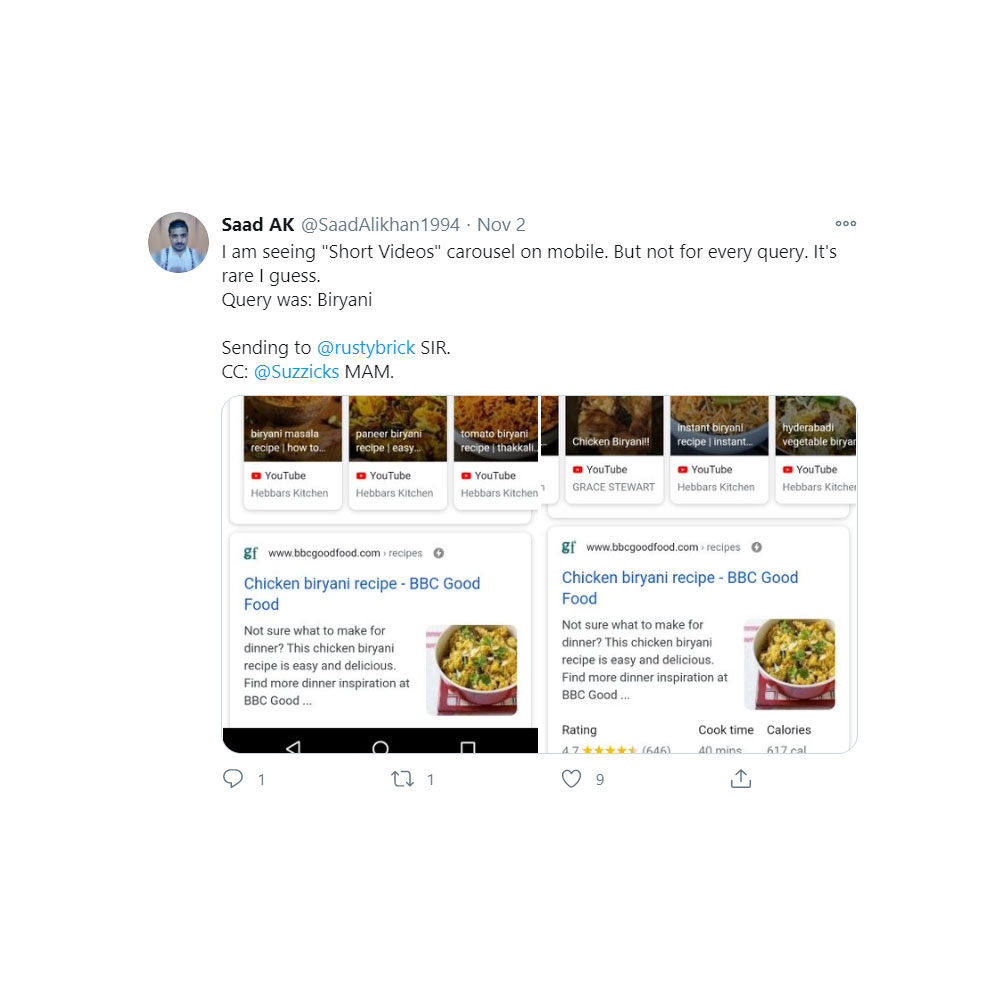
Task: Like the tweet with the heart icon
Action: tap(571, 779)
